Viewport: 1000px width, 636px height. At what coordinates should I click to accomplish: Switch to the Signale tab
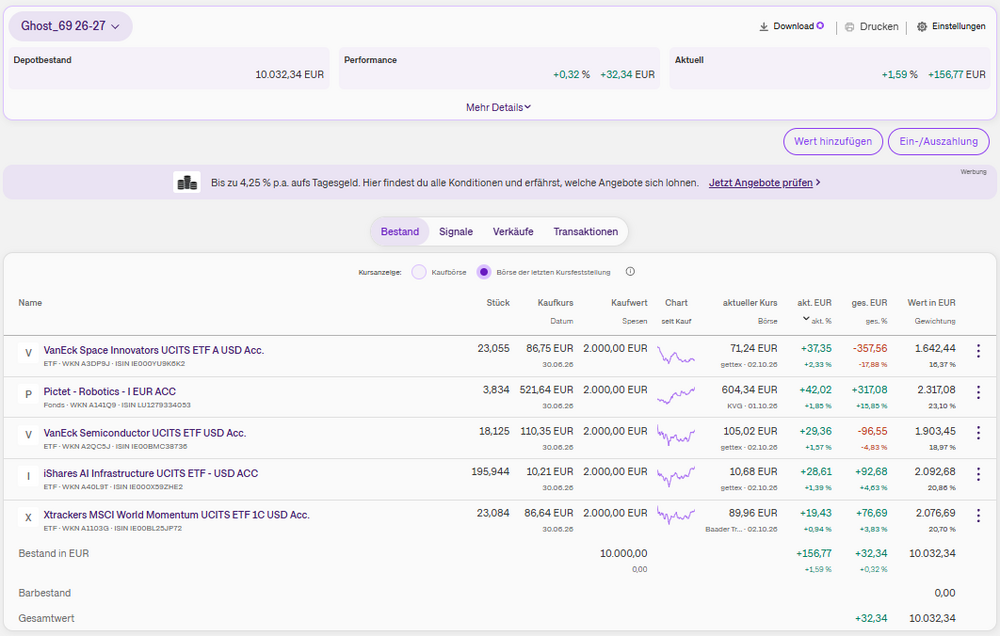(456, 232)
